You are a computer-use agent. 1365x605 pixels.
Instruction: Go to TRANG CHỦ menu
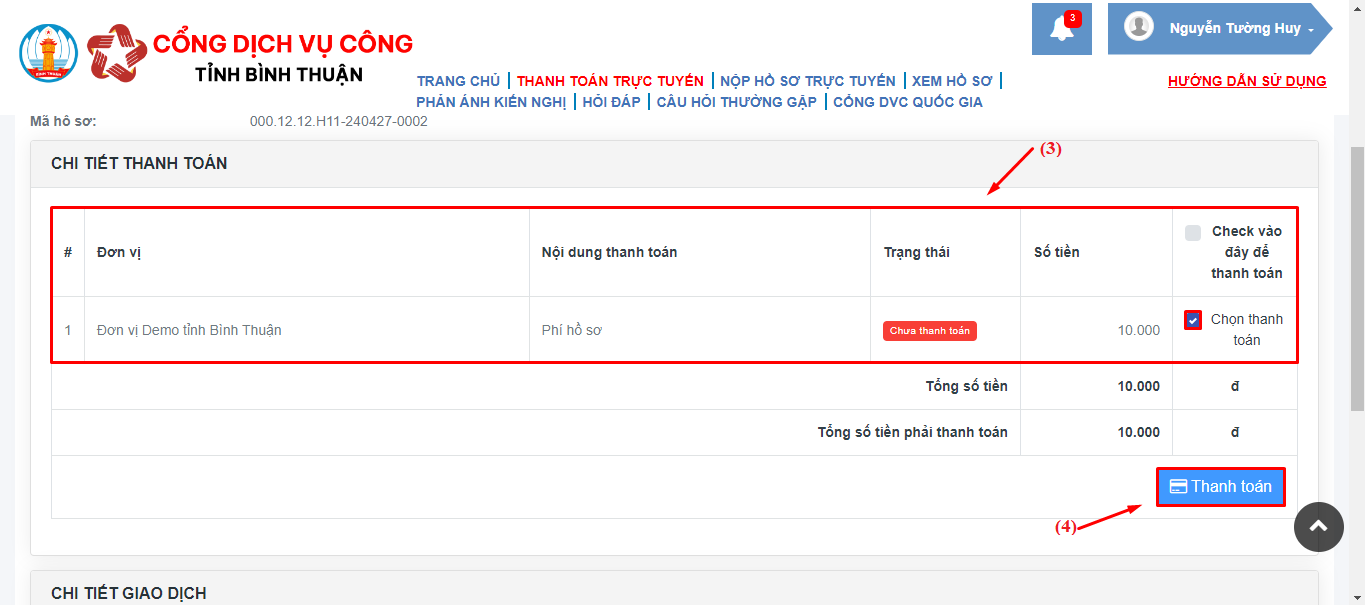click(458, 81)
